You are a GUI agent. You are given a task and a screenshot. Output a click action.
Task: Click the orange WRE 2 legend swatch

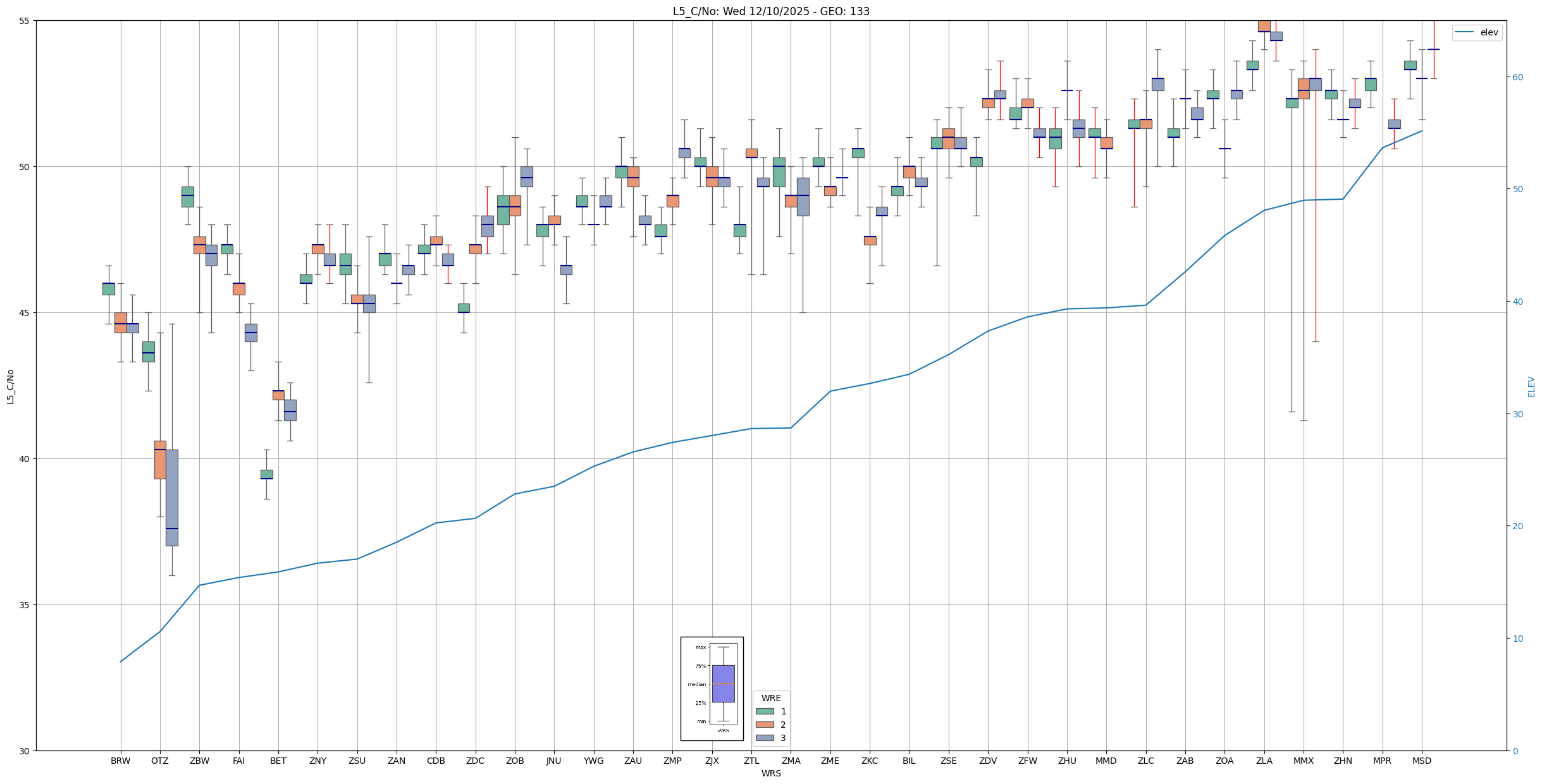pos(764,725)
